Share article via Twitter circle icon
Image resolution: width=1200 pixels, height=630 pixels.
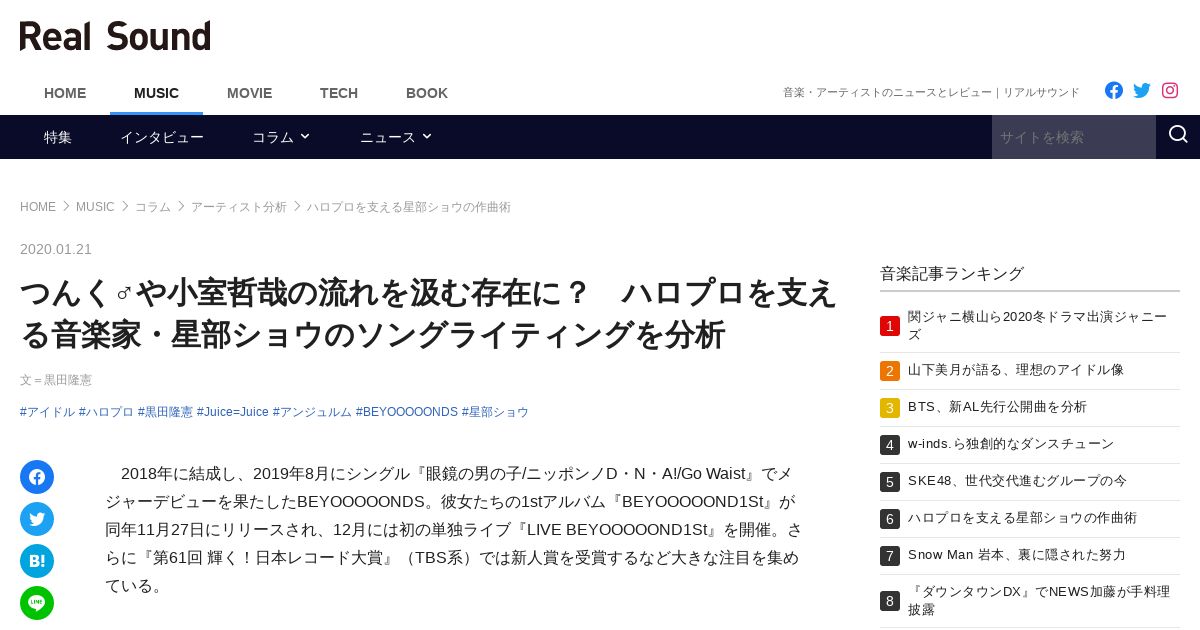pyautogui.click(x=37, y=519)
